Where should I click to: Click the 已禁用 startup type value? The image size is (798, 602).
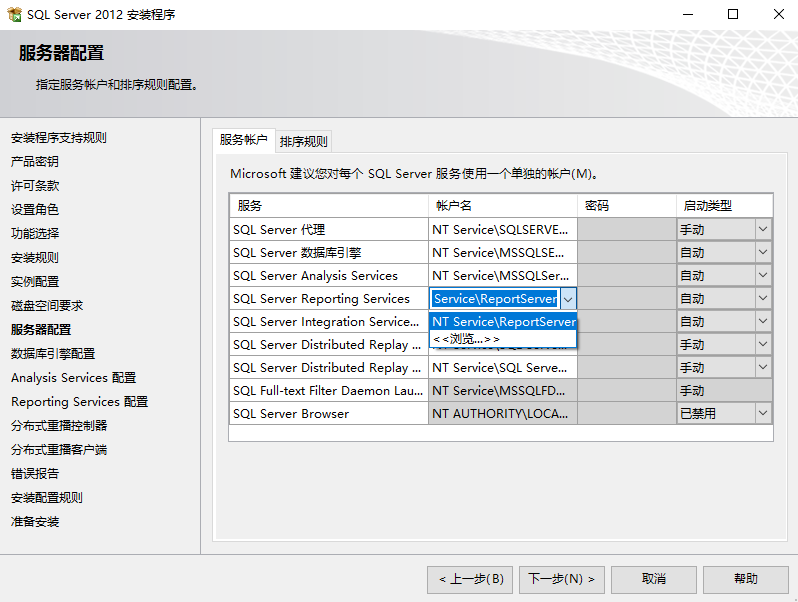click(698, 414)
